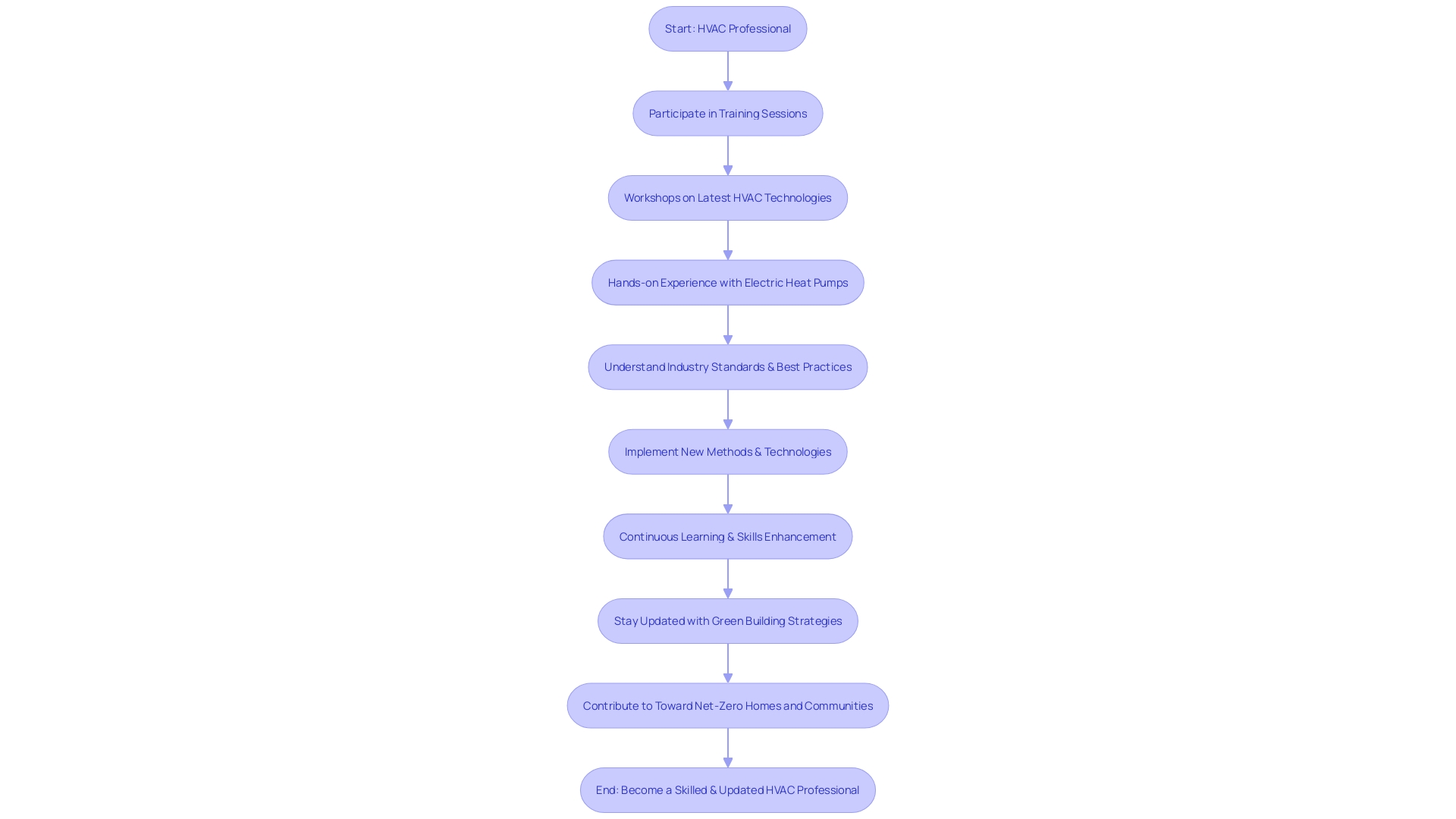The width and height of the screenshot is (1456, 819).
Task: Click the Continuous Learning & Skills Enhancement node
Action: click(728, 535)
